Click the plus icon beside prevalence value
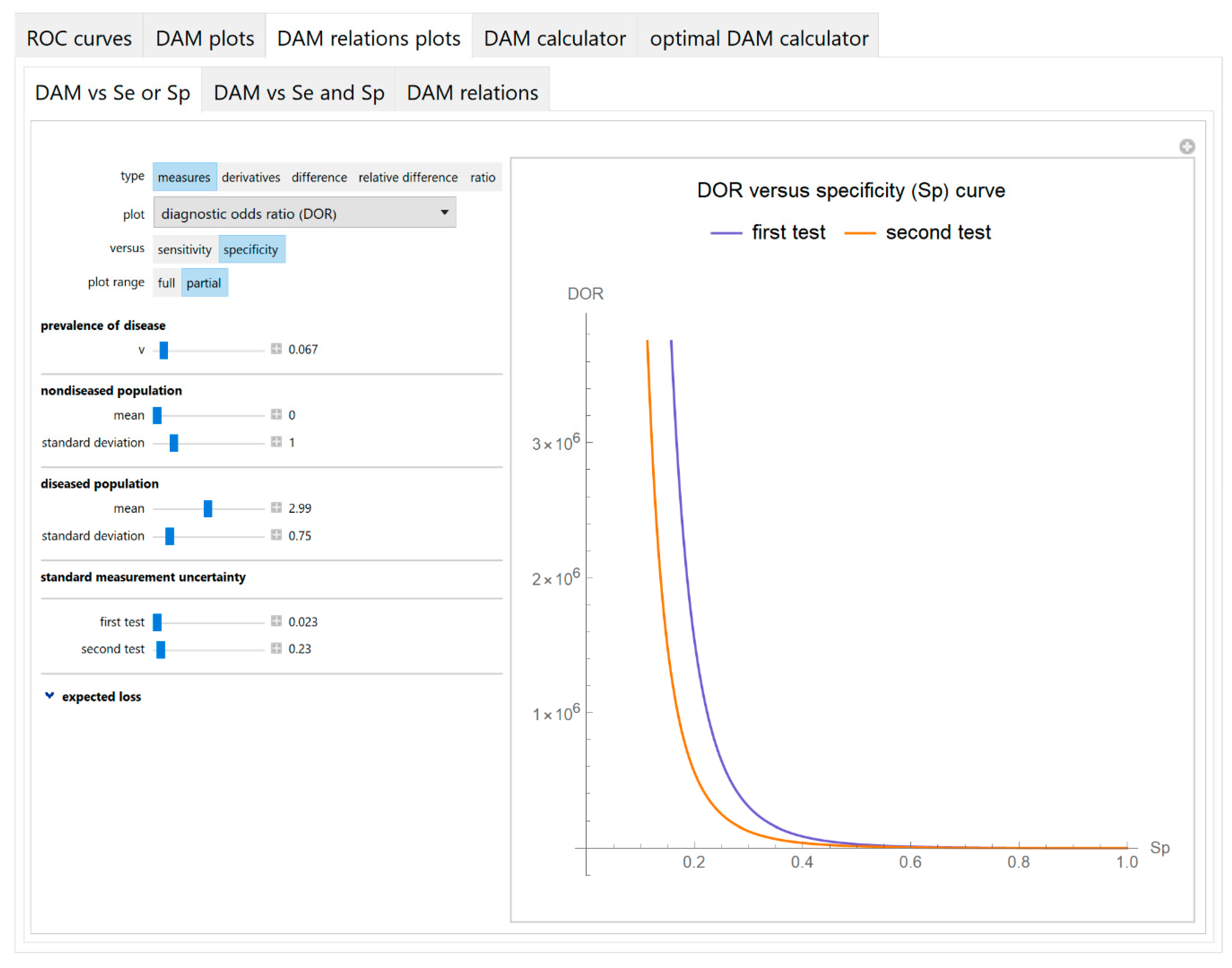1232x968 pixels. pyautogui.click(x=276, y=349)
